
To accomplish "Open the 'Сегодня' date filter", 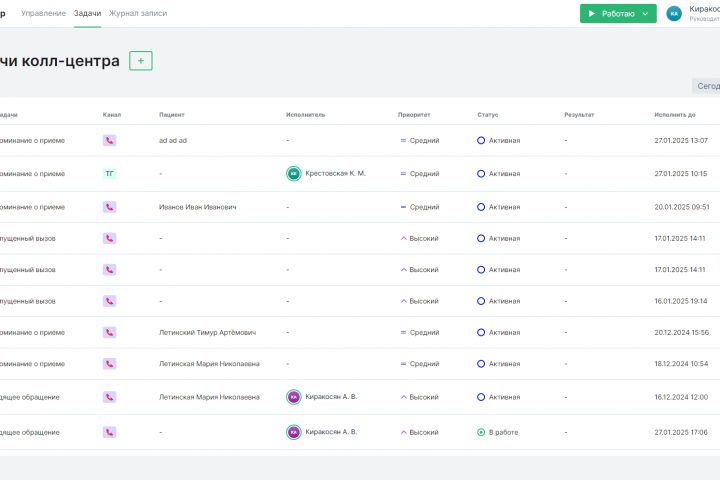I will pyautogui.click(x=707, y=86).
